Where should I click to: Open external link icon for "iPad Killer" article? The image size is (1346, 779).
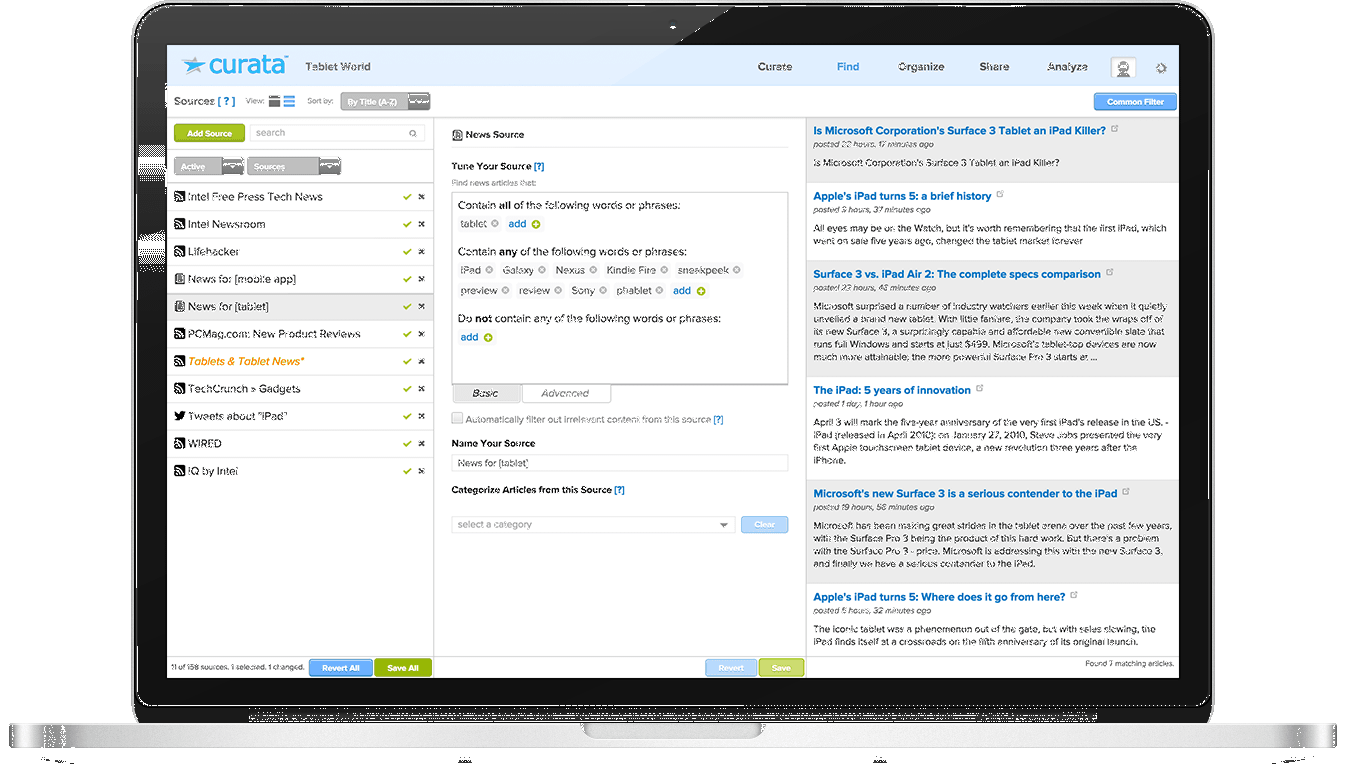click(x=1115, y=130)
